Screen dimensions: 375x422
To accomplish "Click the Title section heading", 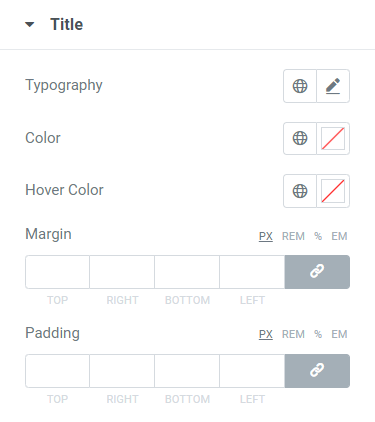I will click(67, 25).
